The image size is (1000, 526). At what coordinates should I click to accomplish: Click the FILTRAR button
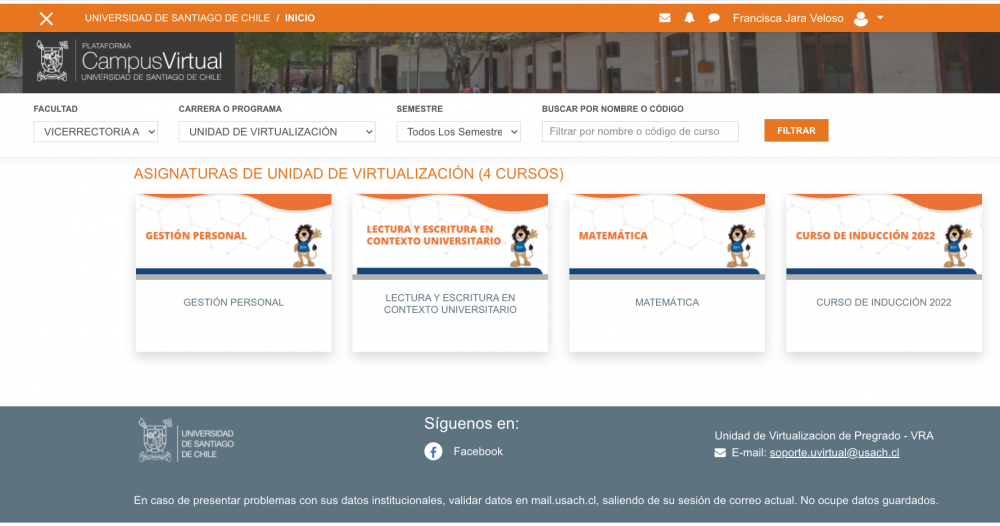796,130
